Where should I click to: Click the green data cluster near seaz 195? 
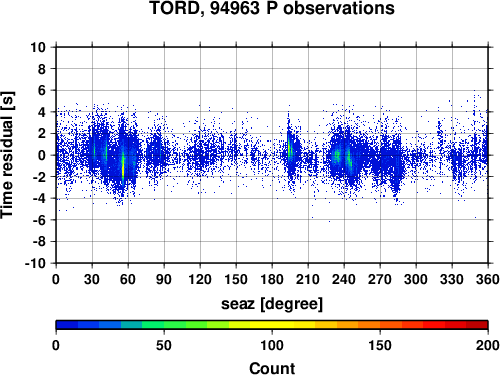click(x=290, y=148)
